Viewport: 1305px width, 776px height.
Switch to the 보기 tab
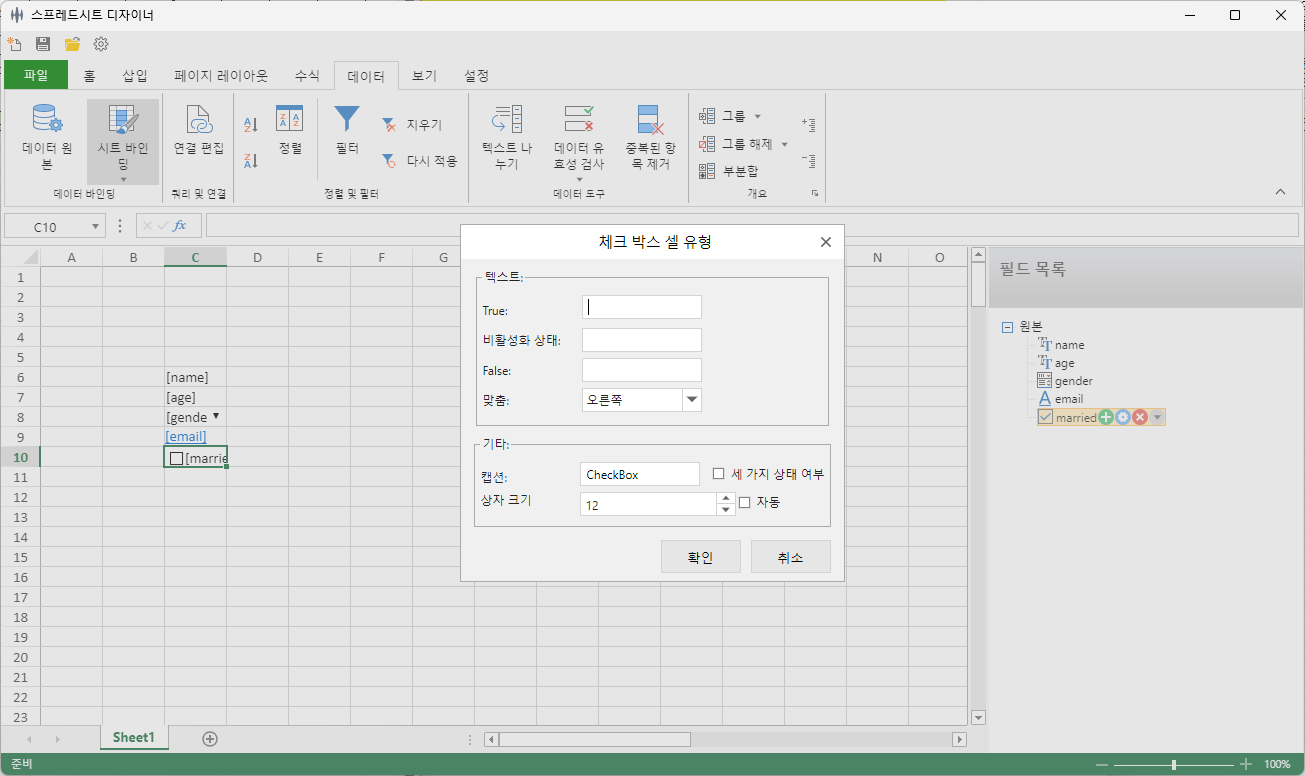coord(424,75)
